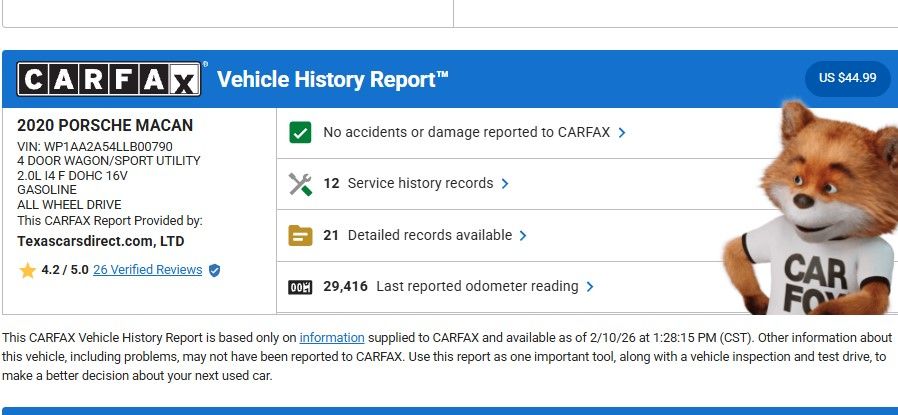Click the blue verified shield badge
Viewport: 898px width, 415px height.
[x=214, y=270]
